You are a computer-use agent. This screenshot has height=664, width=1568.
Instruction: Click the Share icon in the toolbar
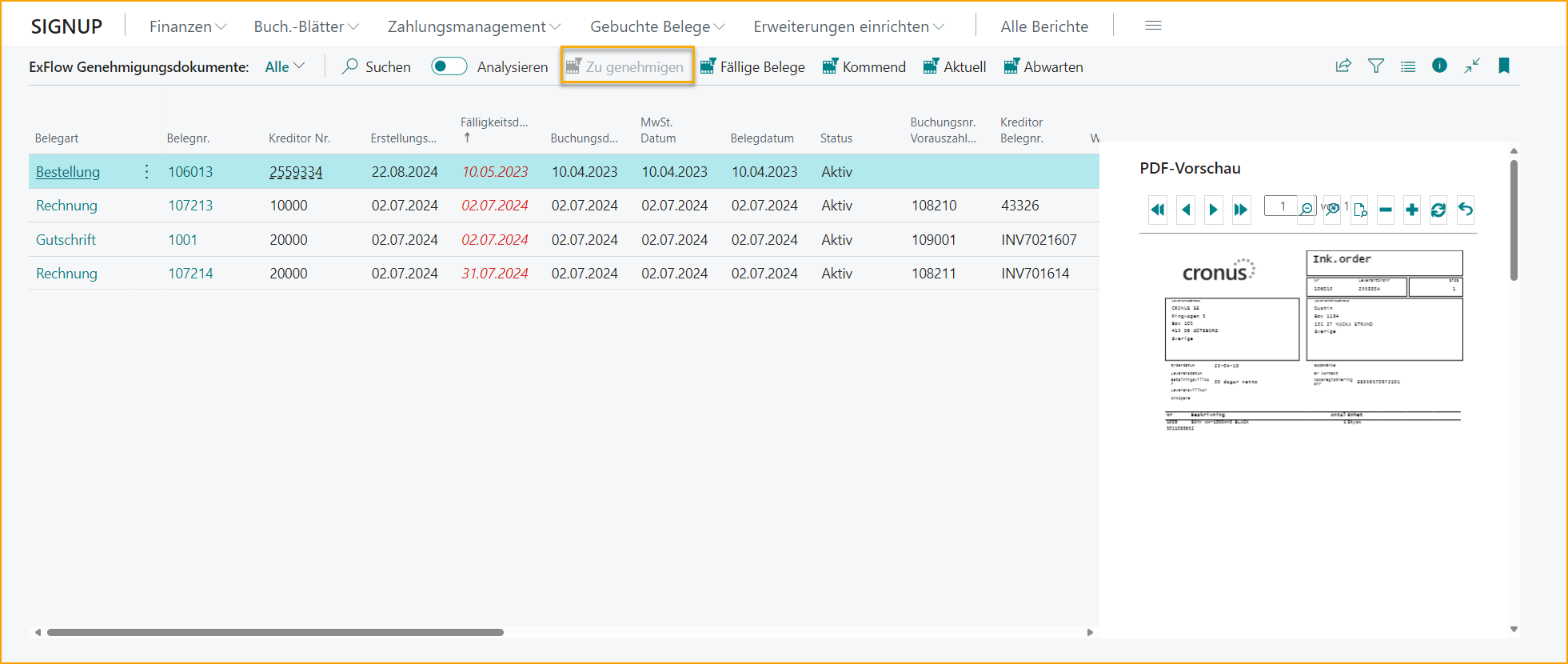[x=1343, y=66]
